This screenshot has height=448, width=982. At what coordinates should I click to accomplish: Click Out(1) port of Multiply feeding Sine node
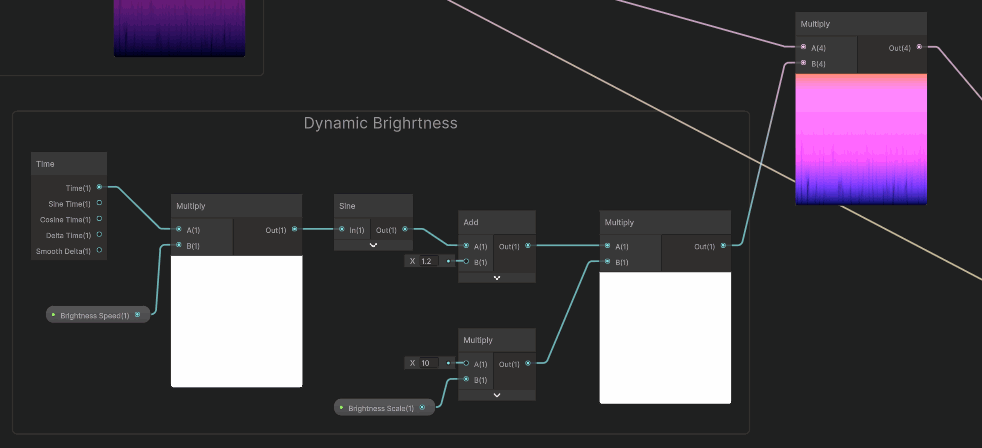[294, 229]
